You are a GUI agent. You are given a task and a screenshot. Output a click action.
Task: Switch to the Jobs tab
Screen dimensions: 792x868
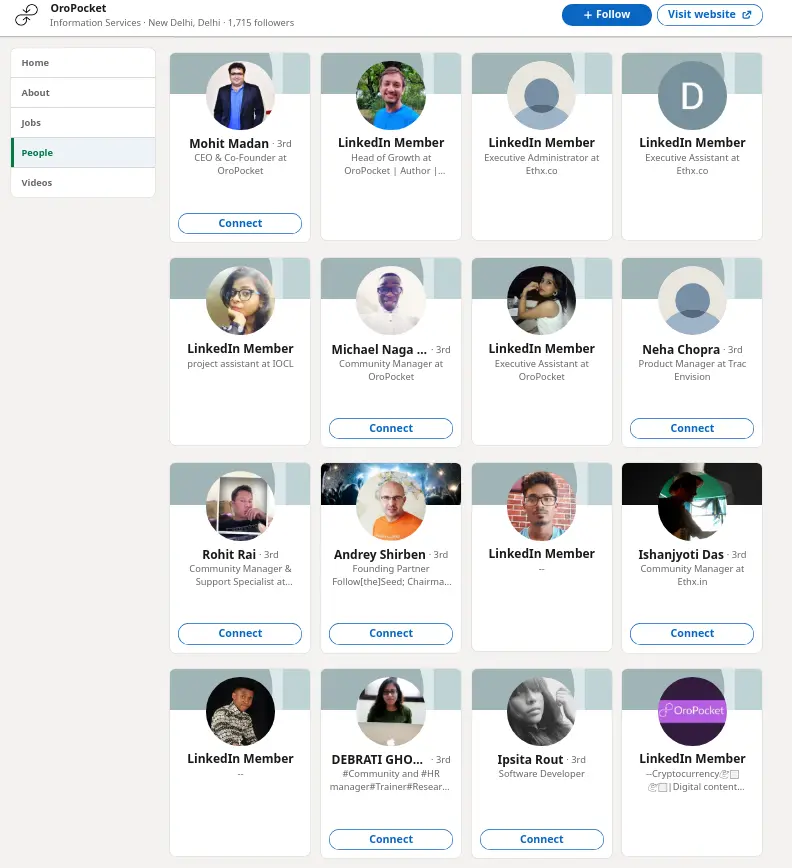[x=83, y=122]
